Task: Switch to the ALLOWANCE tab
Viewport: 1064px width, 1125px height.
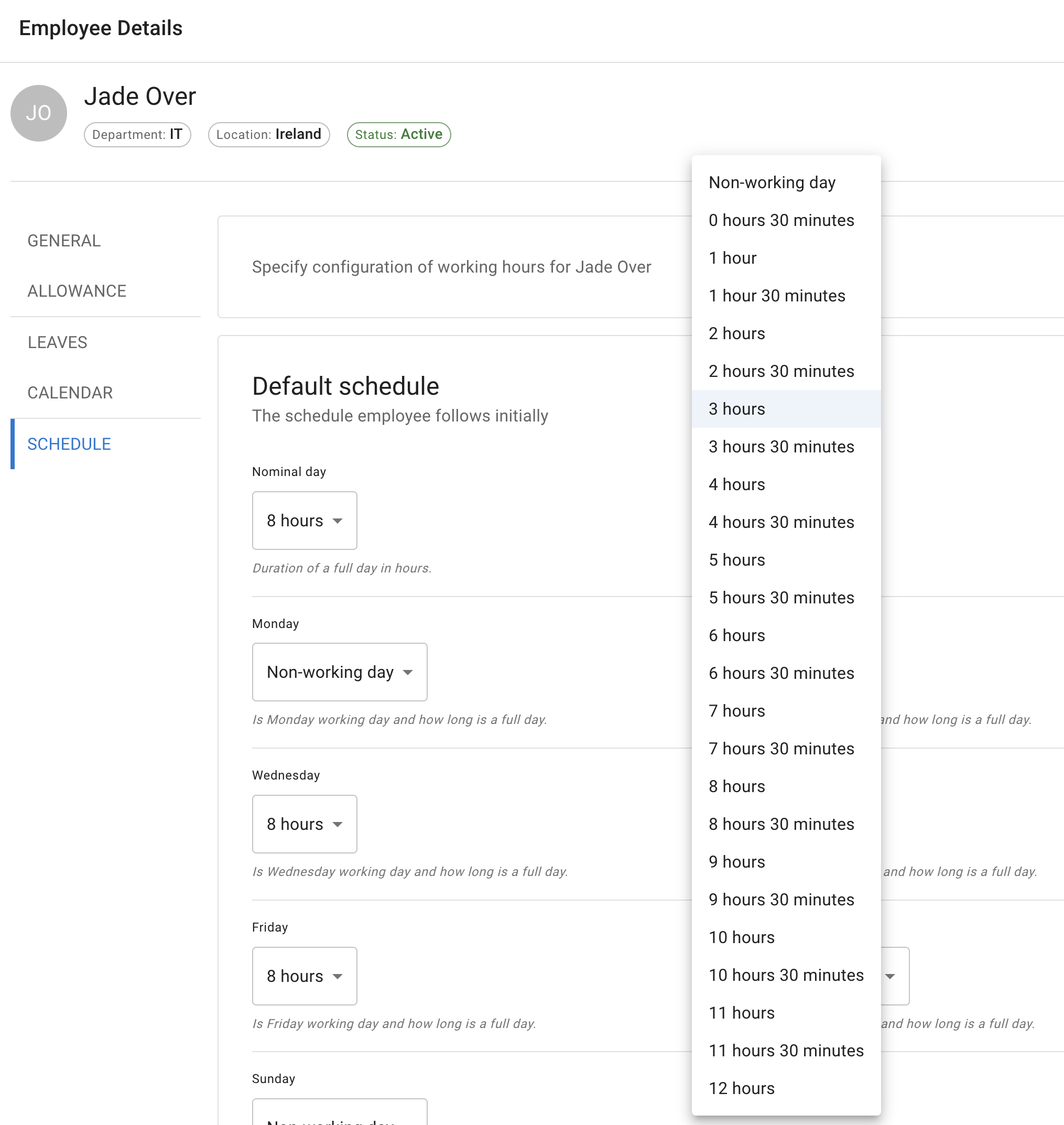Action: [x=77, y=290]
